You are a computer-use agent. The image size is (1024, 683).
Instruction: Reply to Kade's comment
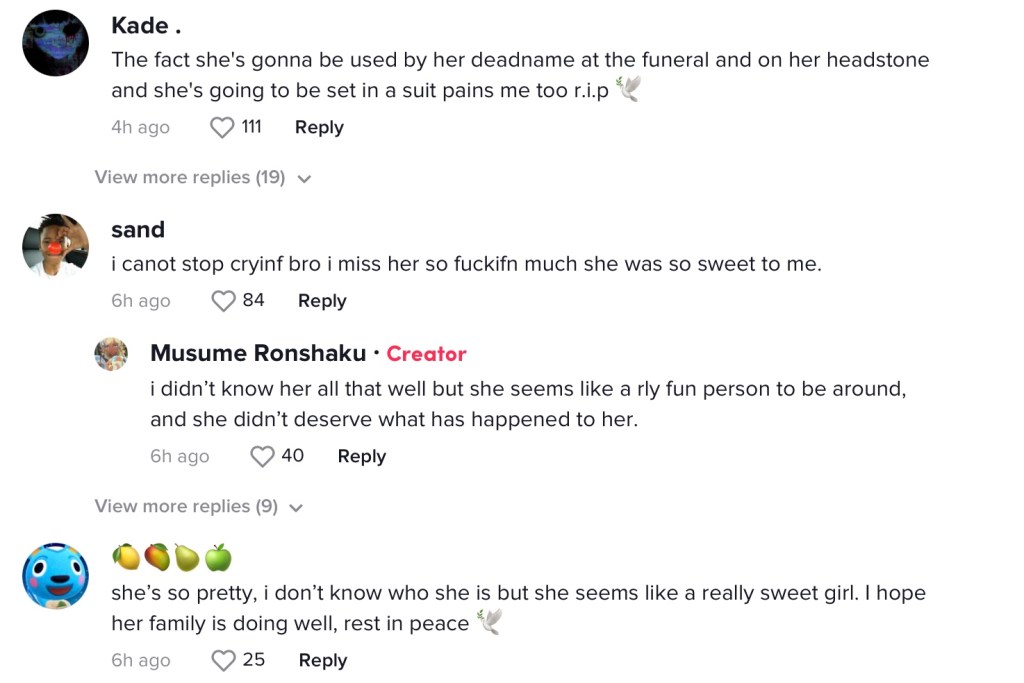tap(319, 127)
